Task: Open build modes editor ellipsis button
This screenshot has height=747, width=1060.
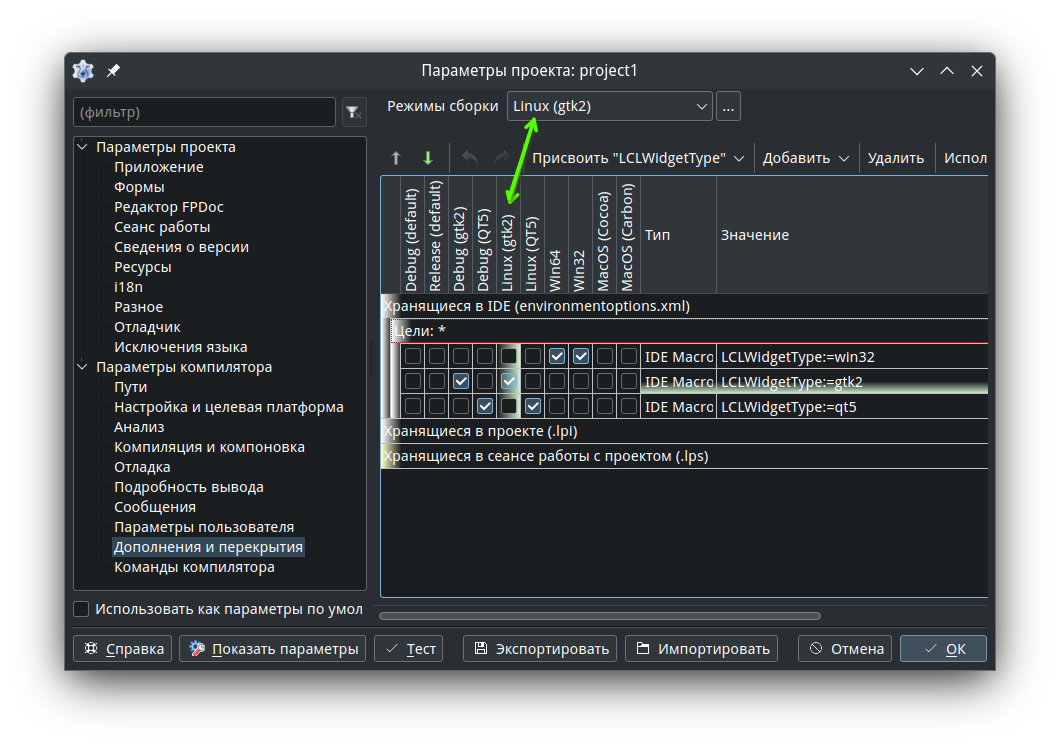Action: click(x=728, y=106)
